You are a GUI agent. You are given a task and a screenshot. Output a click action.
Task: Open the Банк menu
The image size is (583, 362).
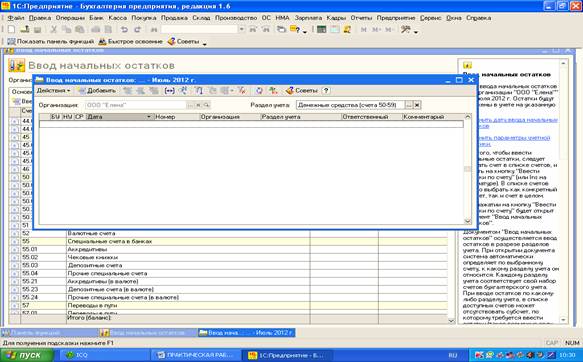click(x=96, y=18)
